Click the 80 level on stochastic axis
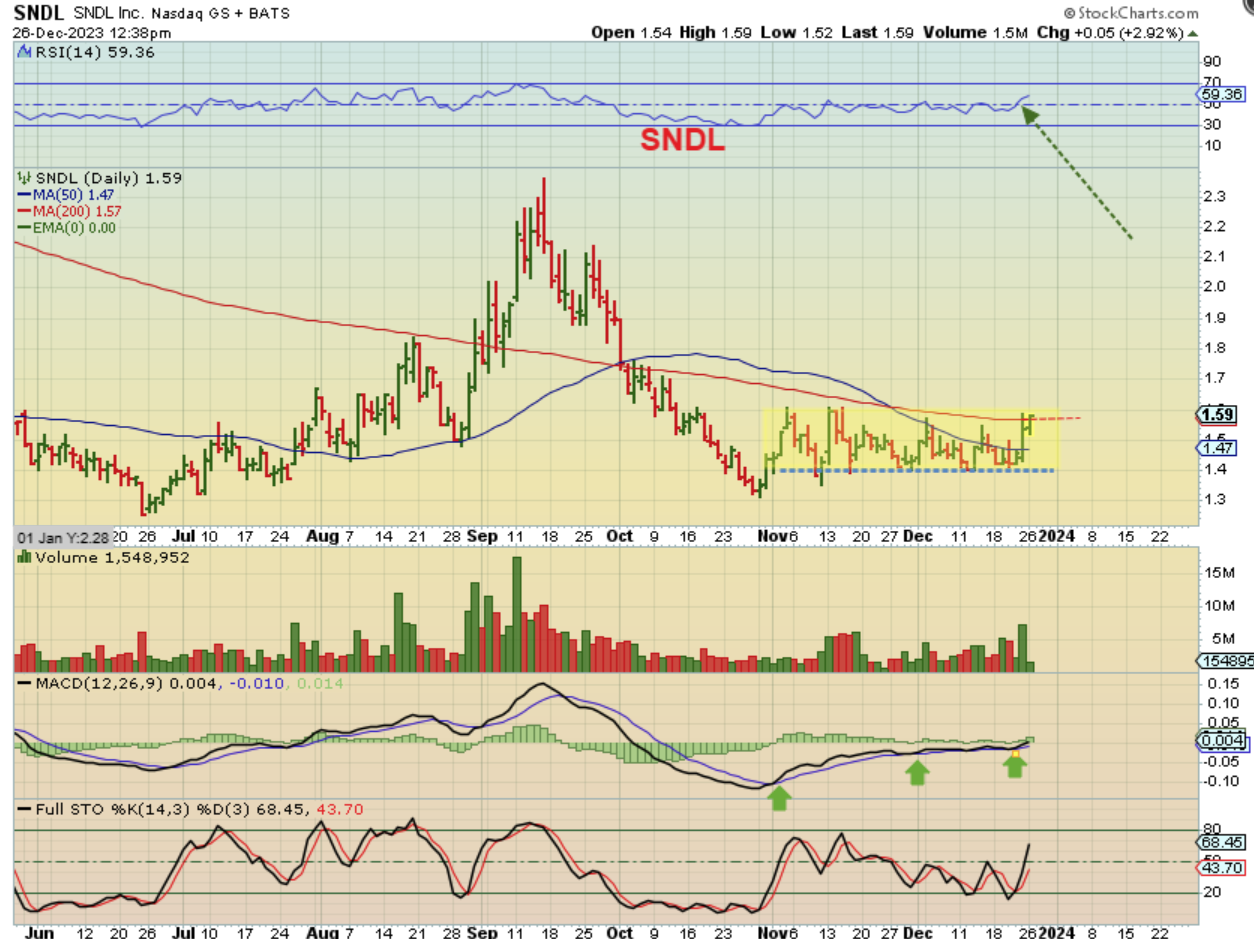The image size is (1254, 939). tap(1212, 828)
